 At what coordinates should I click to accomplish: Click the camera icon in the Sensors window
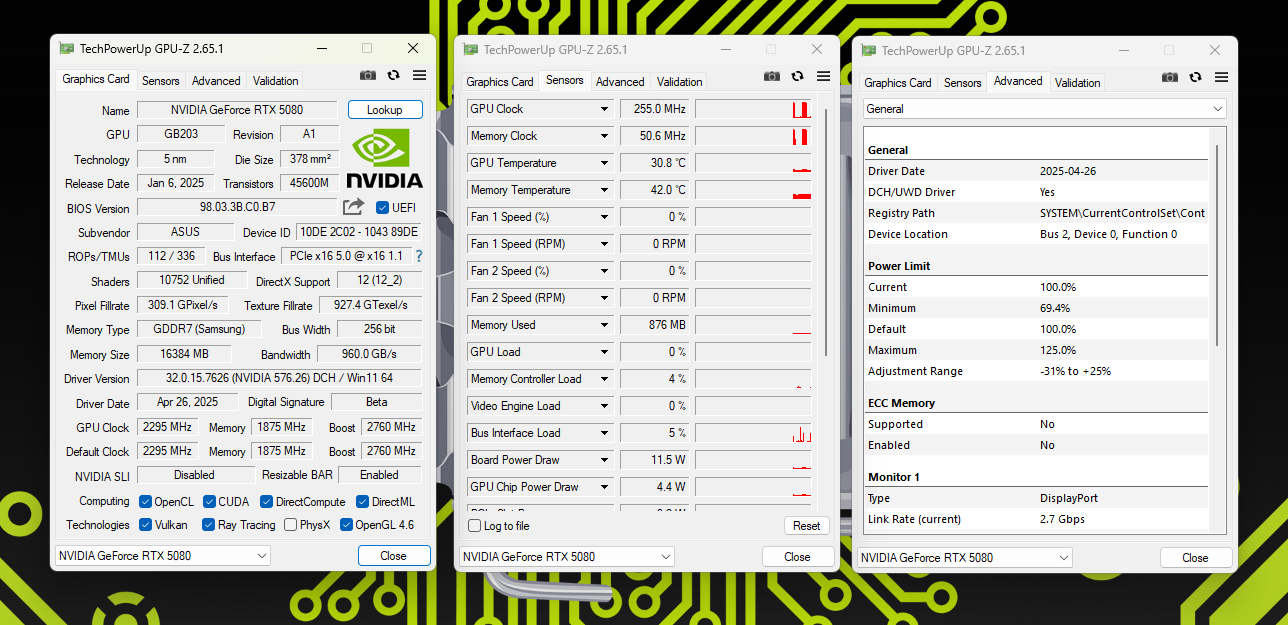pyautogui.click(x=772, y=76)
